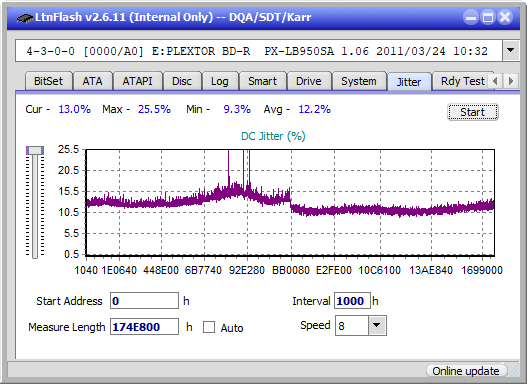Click the window resize grip
The height and width of the screenshot is (384, 527).
(x=514, y=372)
